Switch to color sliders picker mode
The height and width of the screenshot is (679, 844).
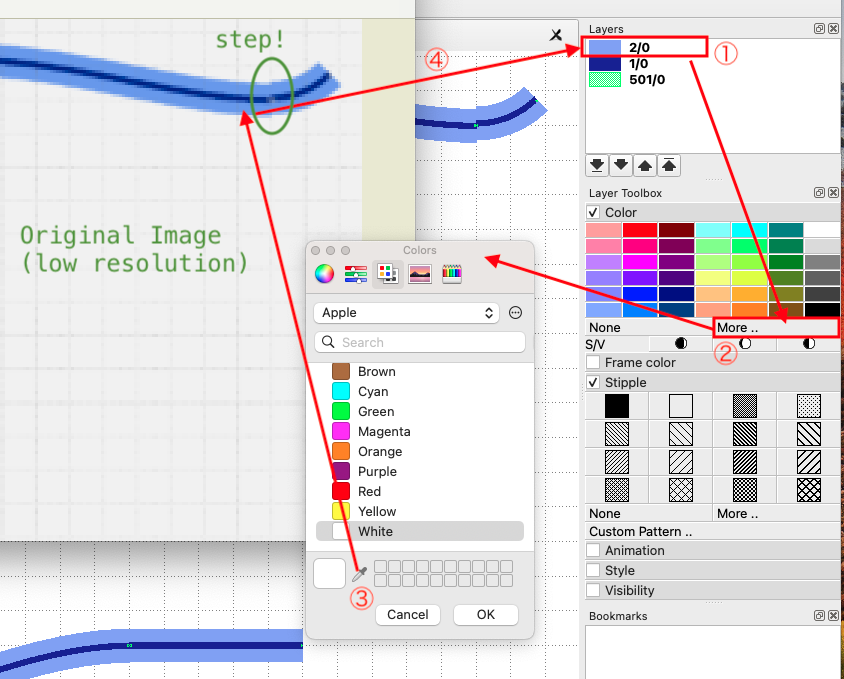(x=356, y=273)
